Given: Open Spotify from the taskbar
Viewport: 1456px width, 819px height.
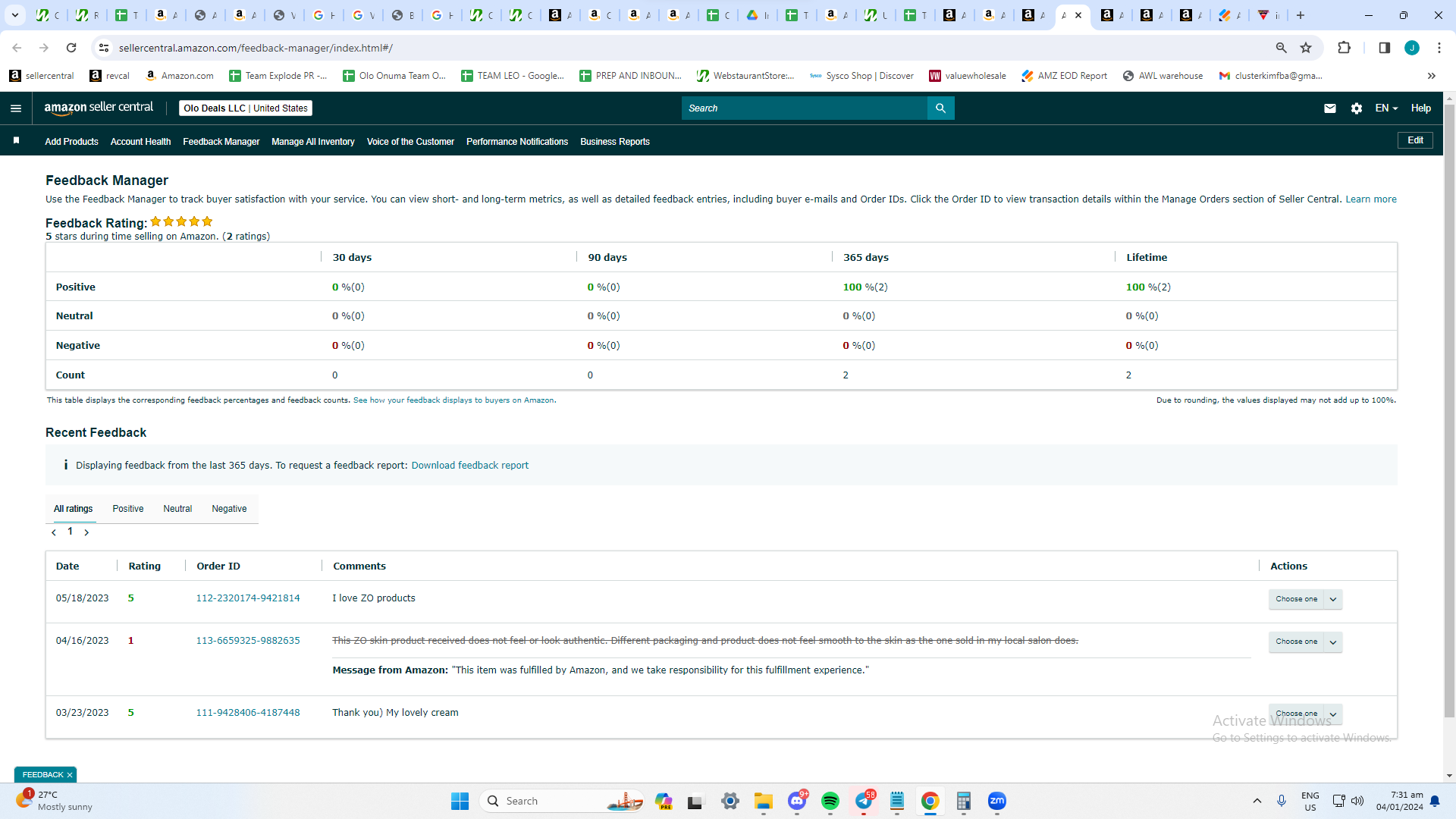Looking at the screenshot, I should coord(830,801).
